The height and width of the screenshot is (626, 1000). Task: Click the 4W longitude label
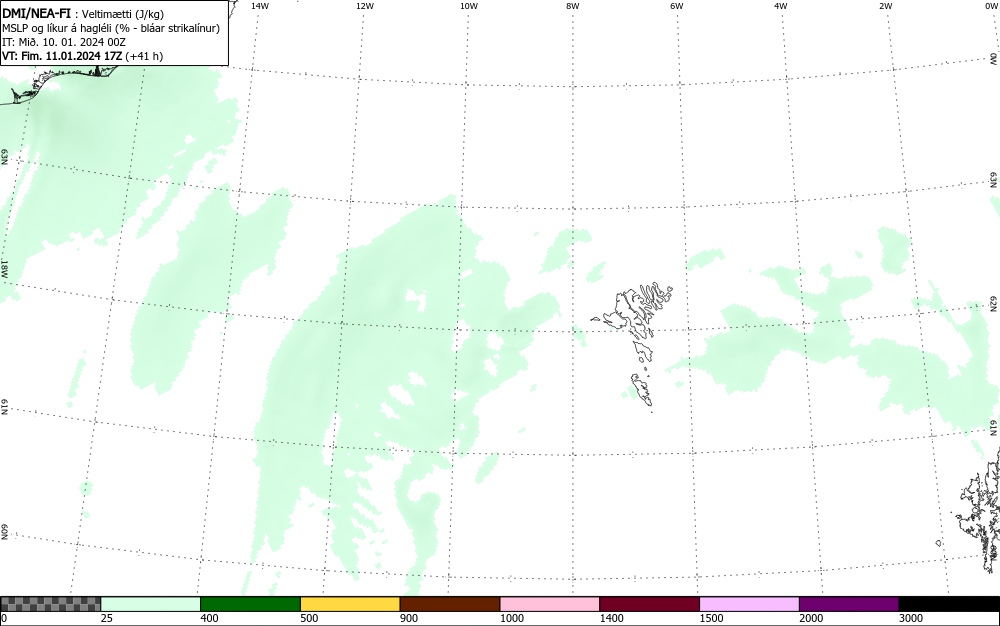pos(781,6)
